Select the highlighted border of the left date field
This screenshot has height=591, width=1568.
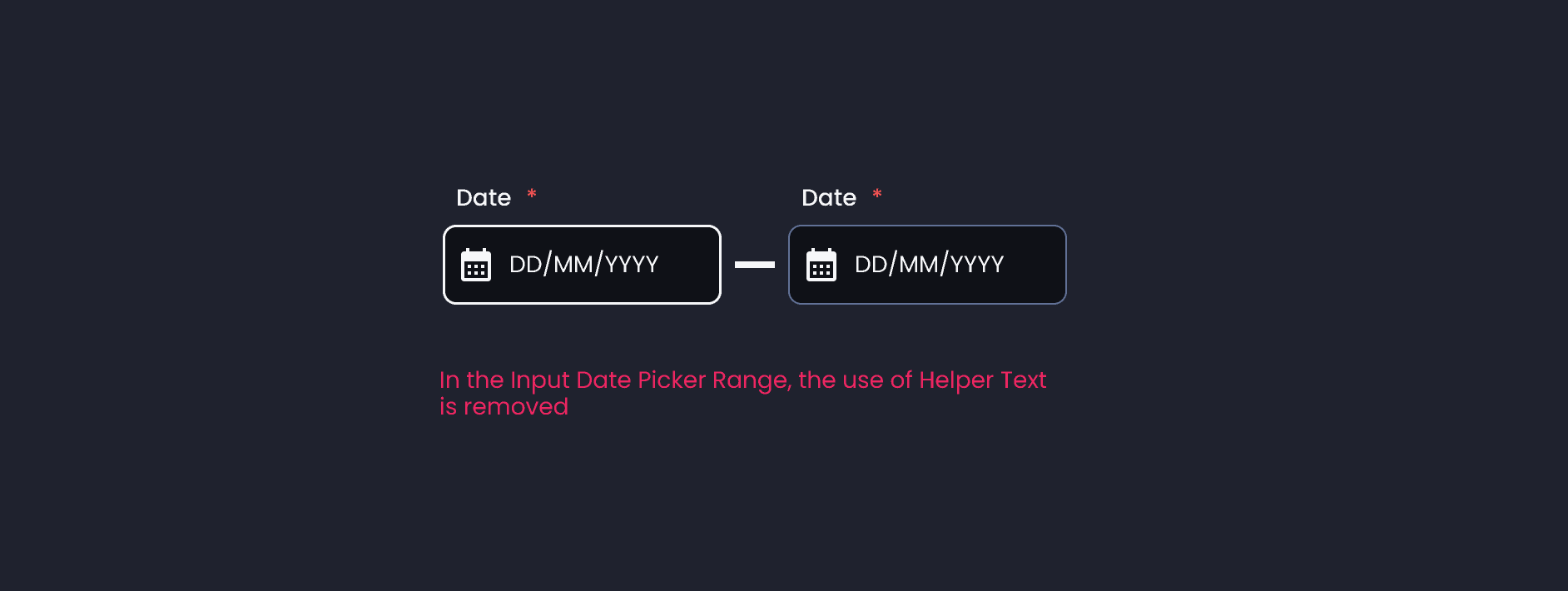pos(582,225)
